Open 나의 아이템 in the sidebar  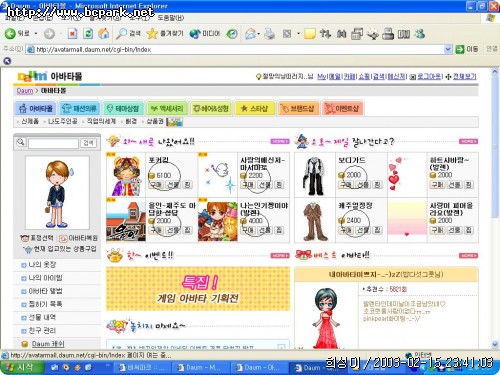coord(45,278)
